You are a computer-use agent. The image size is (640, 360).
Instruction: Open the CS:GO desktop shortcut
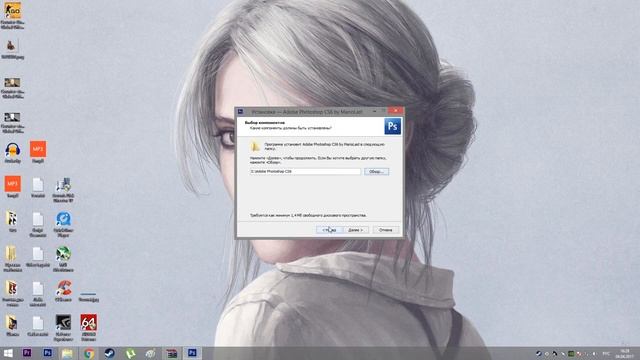point(12,16)
